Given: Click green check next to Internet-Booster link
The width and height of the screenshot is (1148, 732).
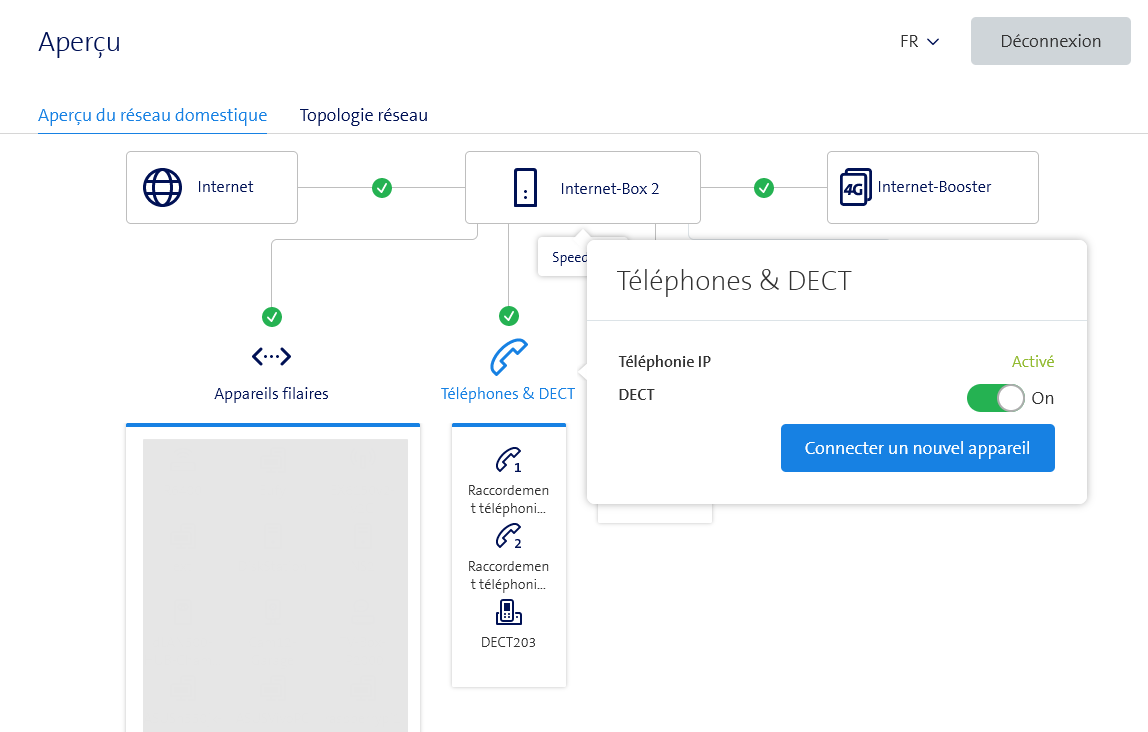Looking at the screenshot, I should pyautogui.click(x=764, y=187).
